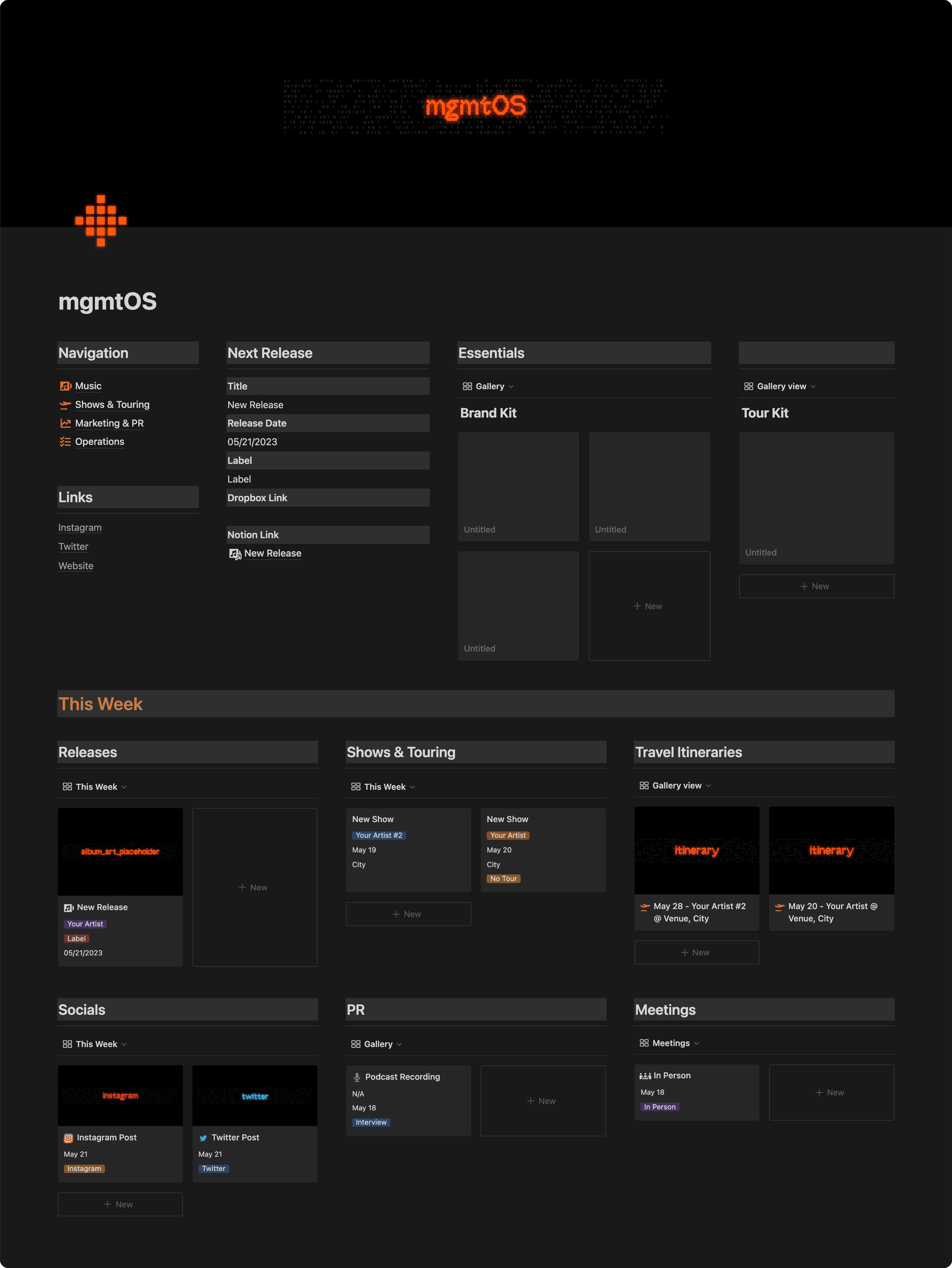
Task: Click the Twitter bird icon on Twitter Post
Action: tap(203, 1138)
